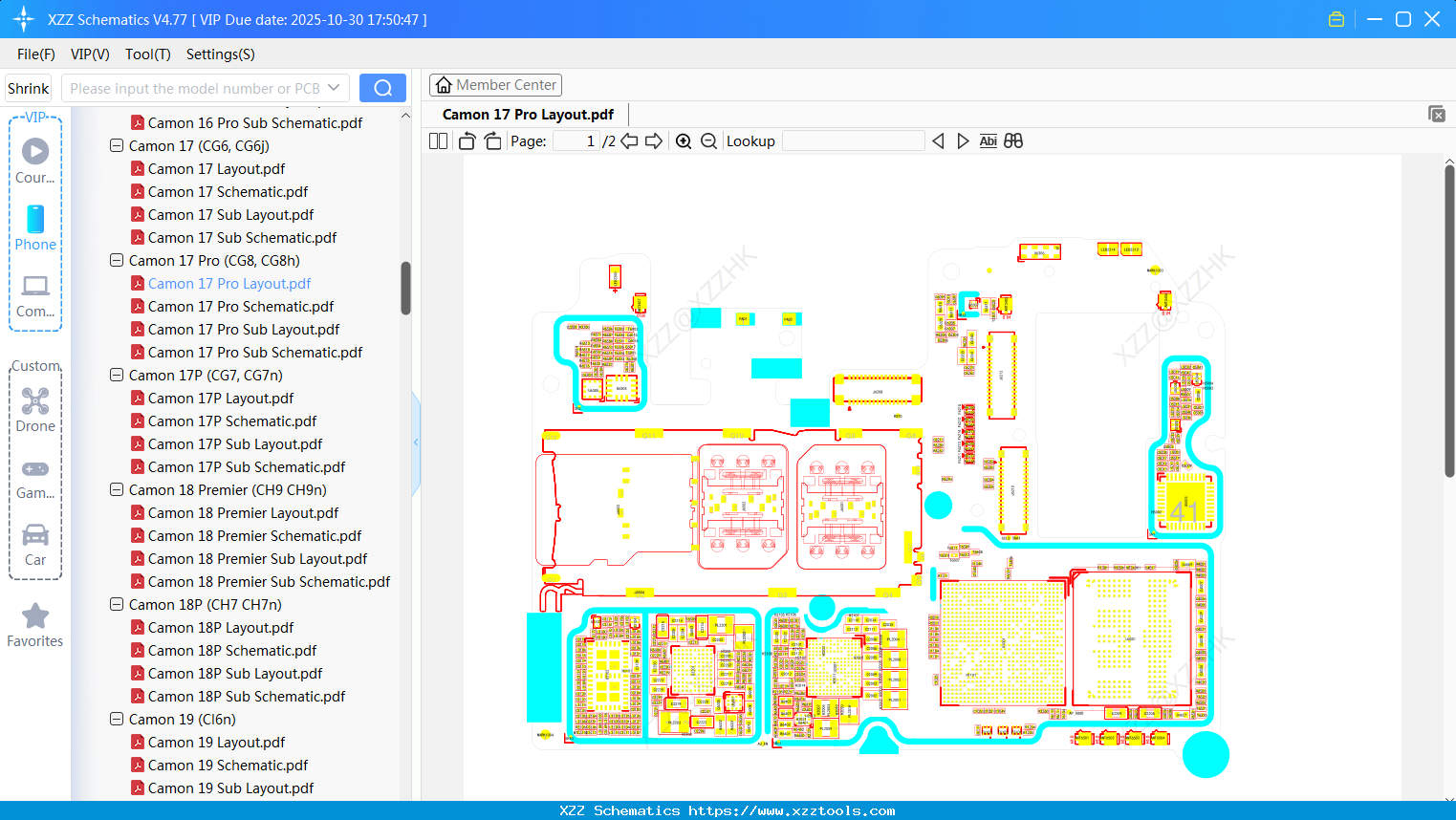Rotate page clockwise
Viewport: 1456px width, 820px height.
coord(492,141)
